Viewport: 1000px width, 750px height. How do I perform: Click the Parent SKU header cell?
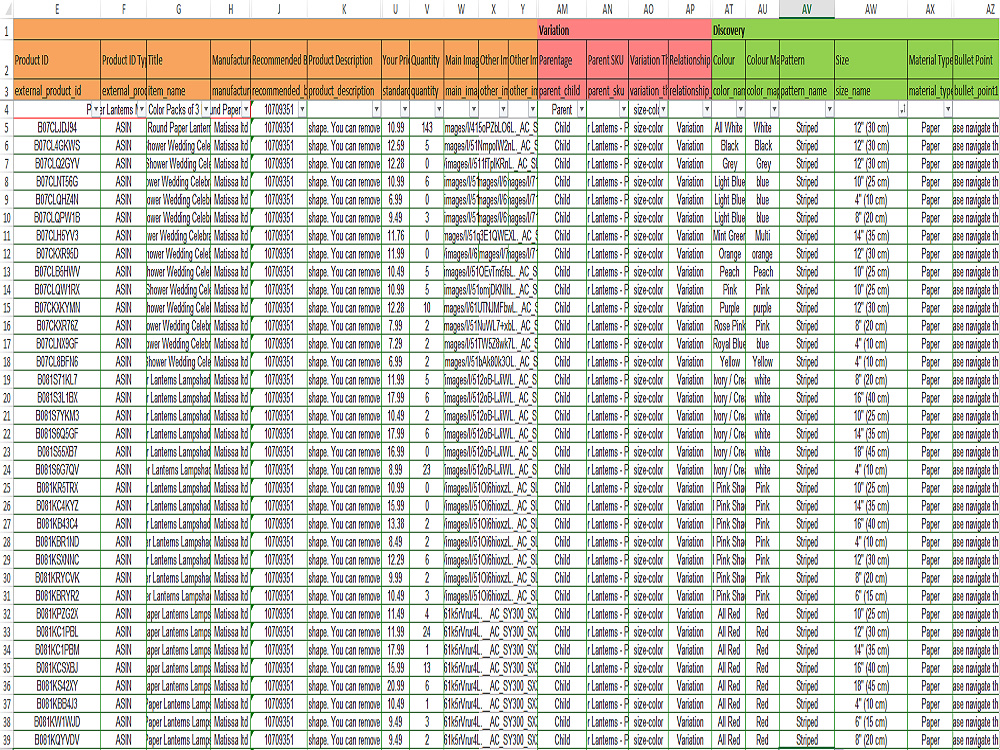click(x=607, y=61)
